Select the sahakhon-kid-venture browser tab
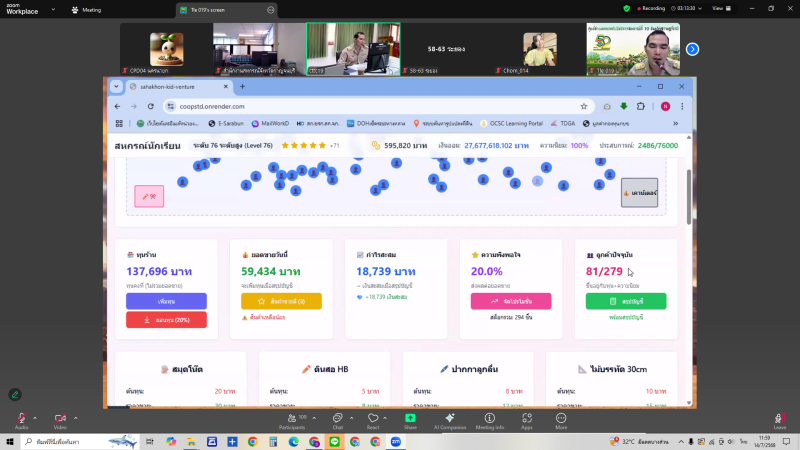This screenshot has height=450, width=800. [170, 87]
